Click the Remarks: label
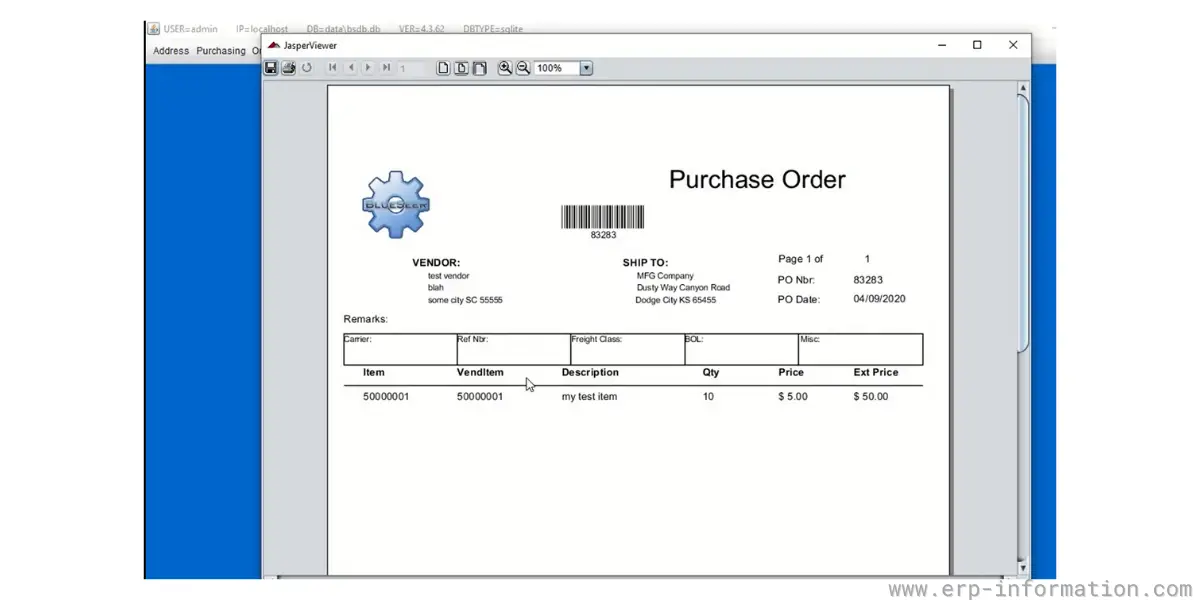This screenshot has width=1200, height=600. (x=365, y=319)
